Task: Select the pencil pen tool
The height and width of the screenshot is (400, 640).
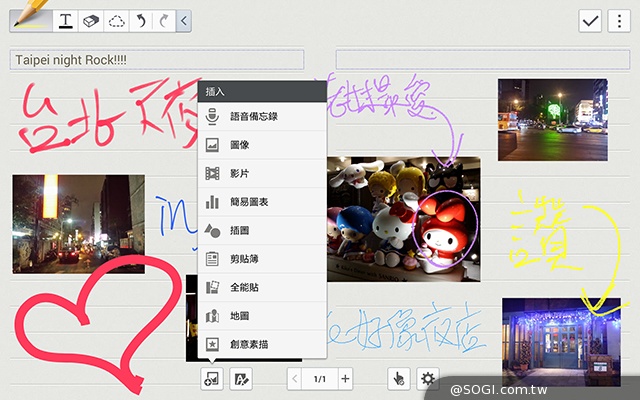Action: [x=31, y=20]
